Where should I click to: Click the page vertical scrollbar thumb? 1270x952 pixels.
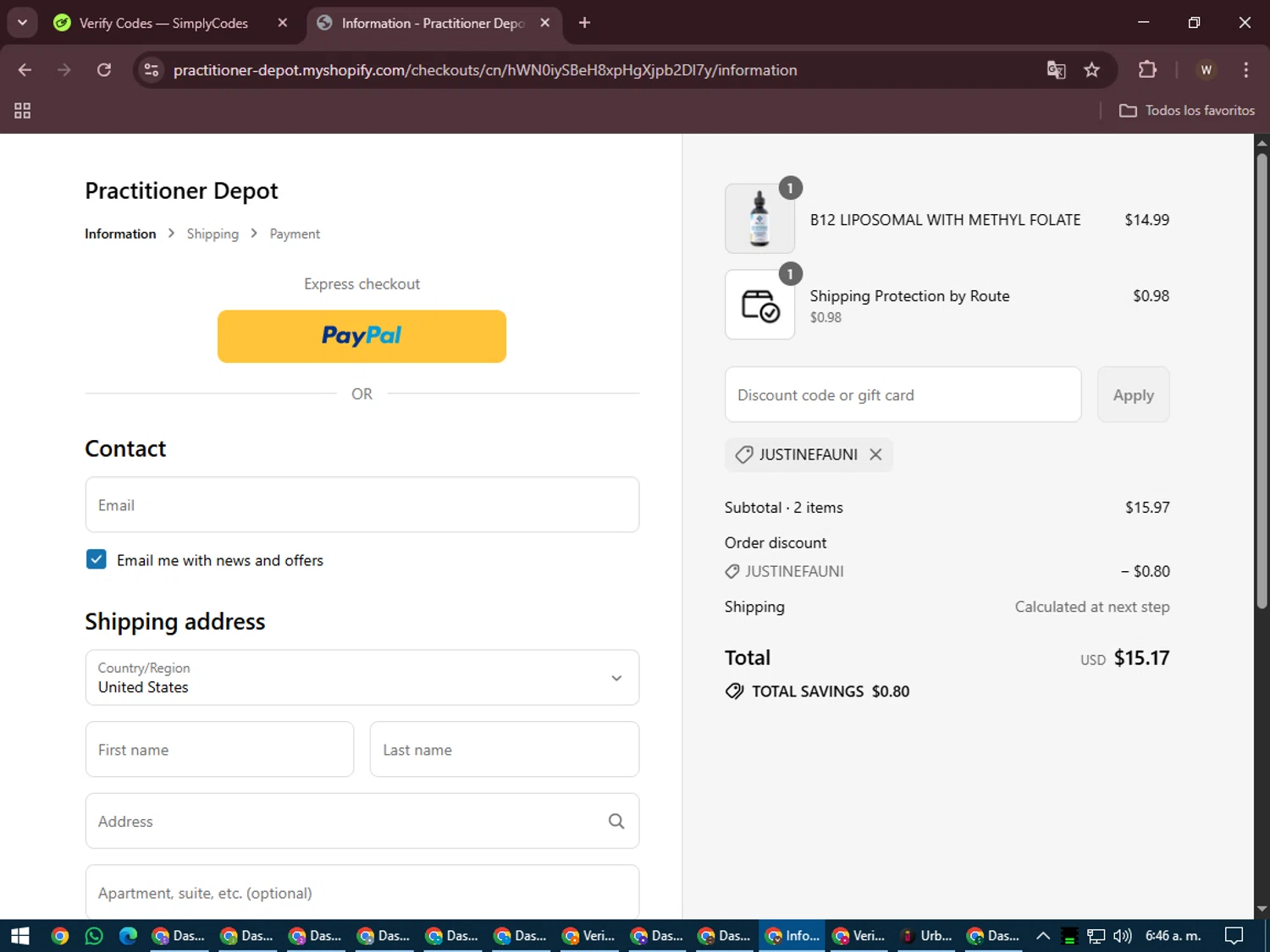pos(1262,381)
